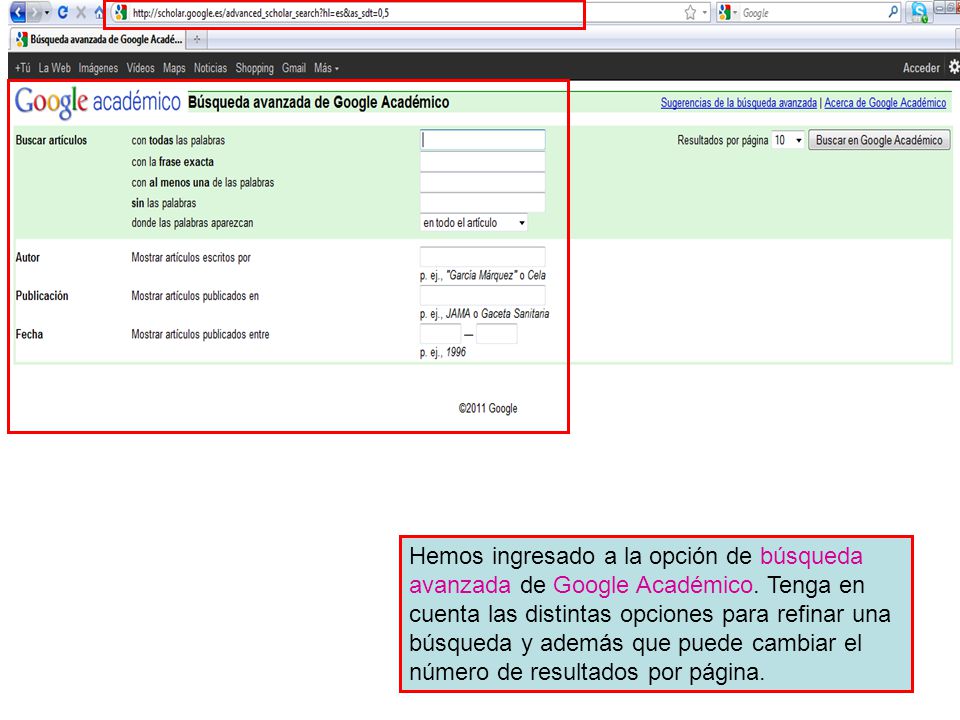Open a new tab with plus button
Viewport: 960px width, 720px height.
(x=197, y=39)
